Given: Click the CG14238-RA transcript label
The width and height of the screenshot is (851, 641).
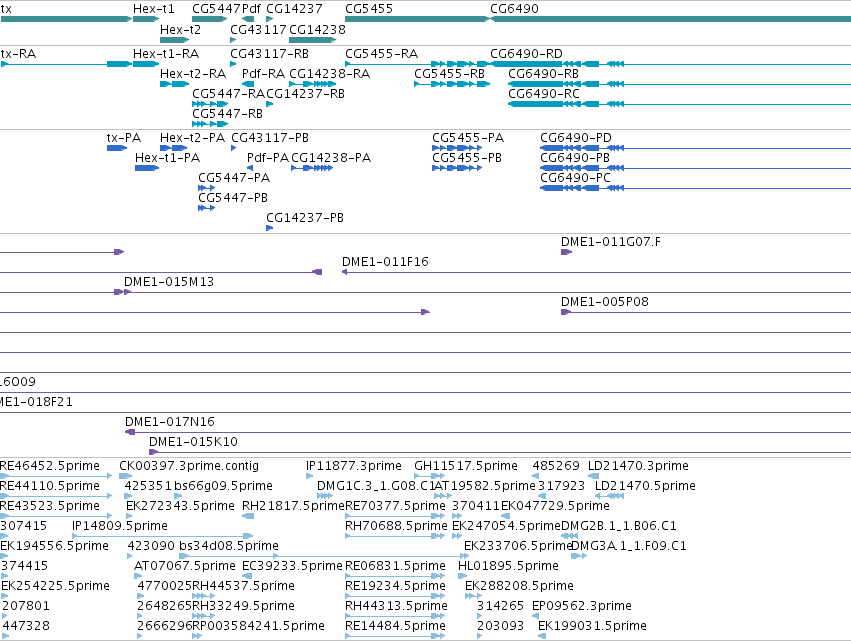Looking at the screenshot, I should point(329,73).
